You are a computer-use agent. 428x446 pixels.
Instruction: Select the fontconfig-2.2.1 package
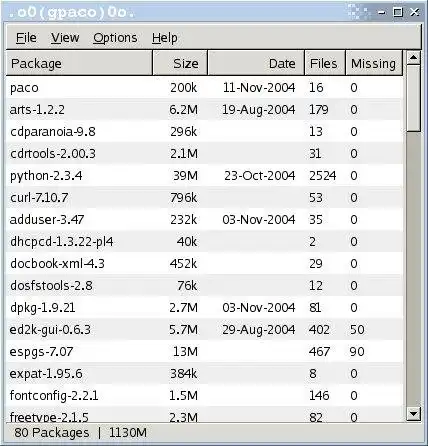pos(204,395)
